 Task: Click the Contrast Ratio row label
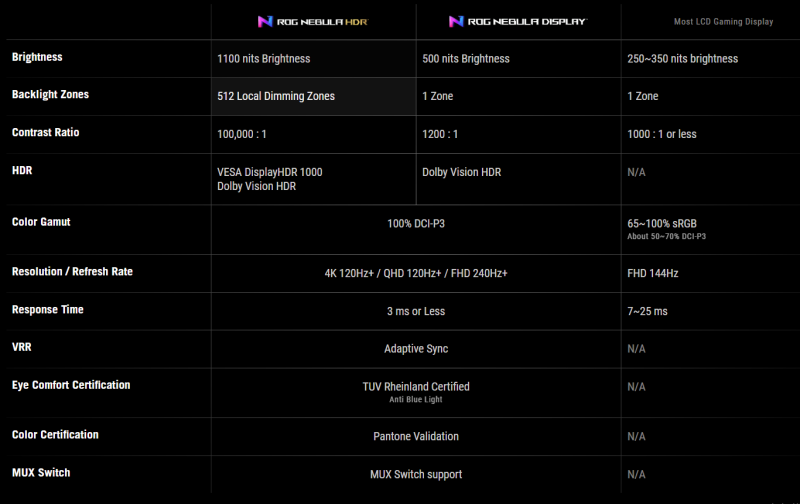[45, 133]
